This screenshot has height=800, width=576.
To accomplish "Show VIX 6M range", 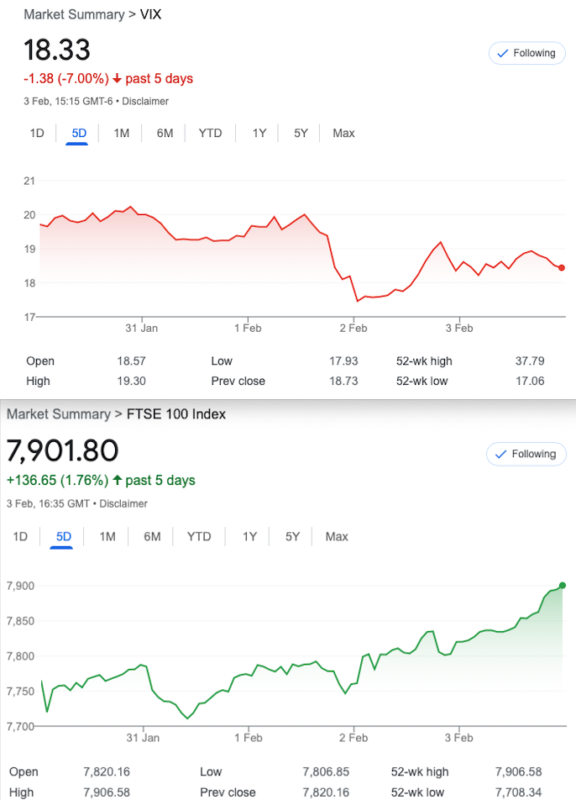I will (165, 133).
